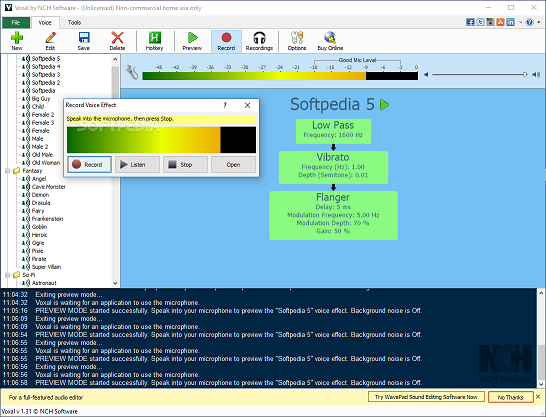Click the No Thanks button
Image resolution: width=546 pixels, height=417 pixels.
pyautogui.click(x=510, y=397)
